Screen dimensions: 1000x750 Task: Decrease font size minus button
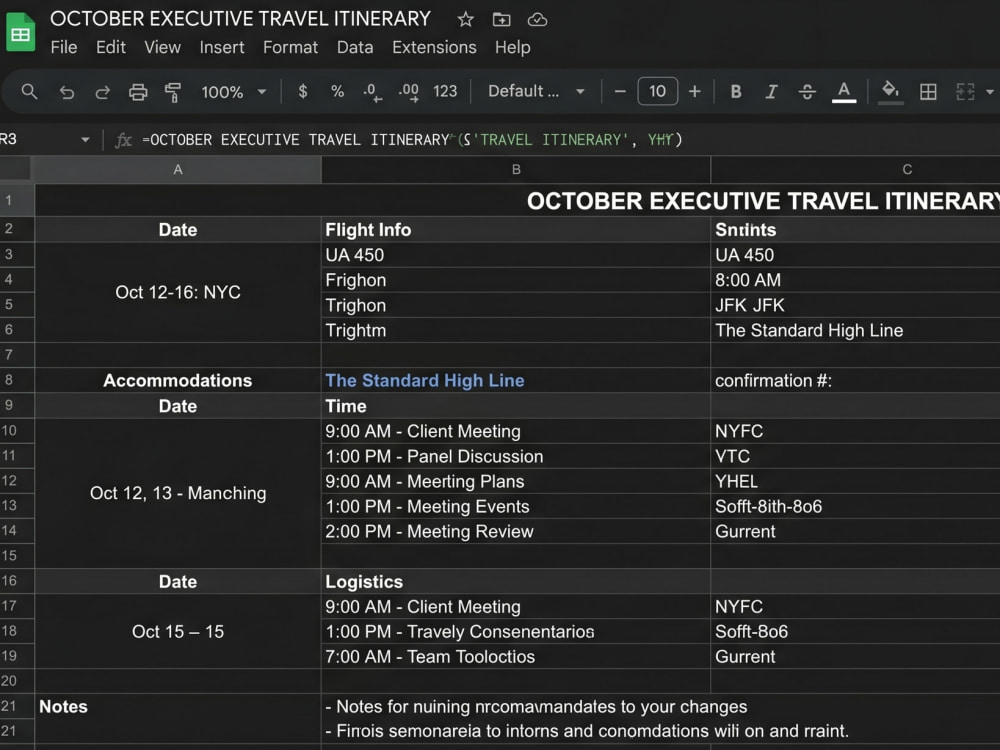click(620, 91)
